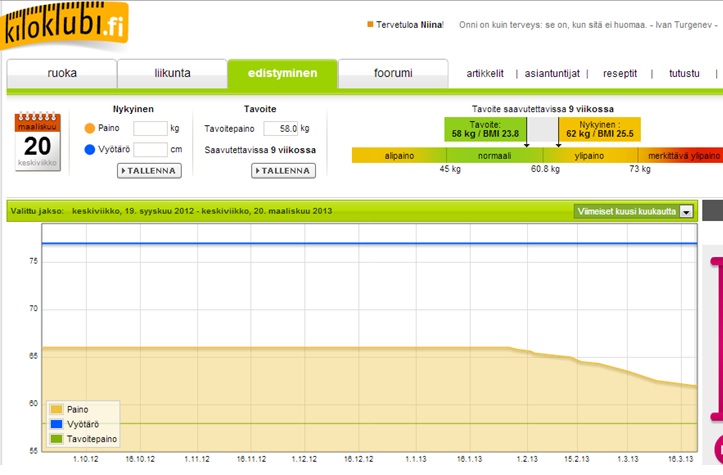This screenshot has height=475, width=723.
Task: Open the reseptit link
Action: coord(619,74)
